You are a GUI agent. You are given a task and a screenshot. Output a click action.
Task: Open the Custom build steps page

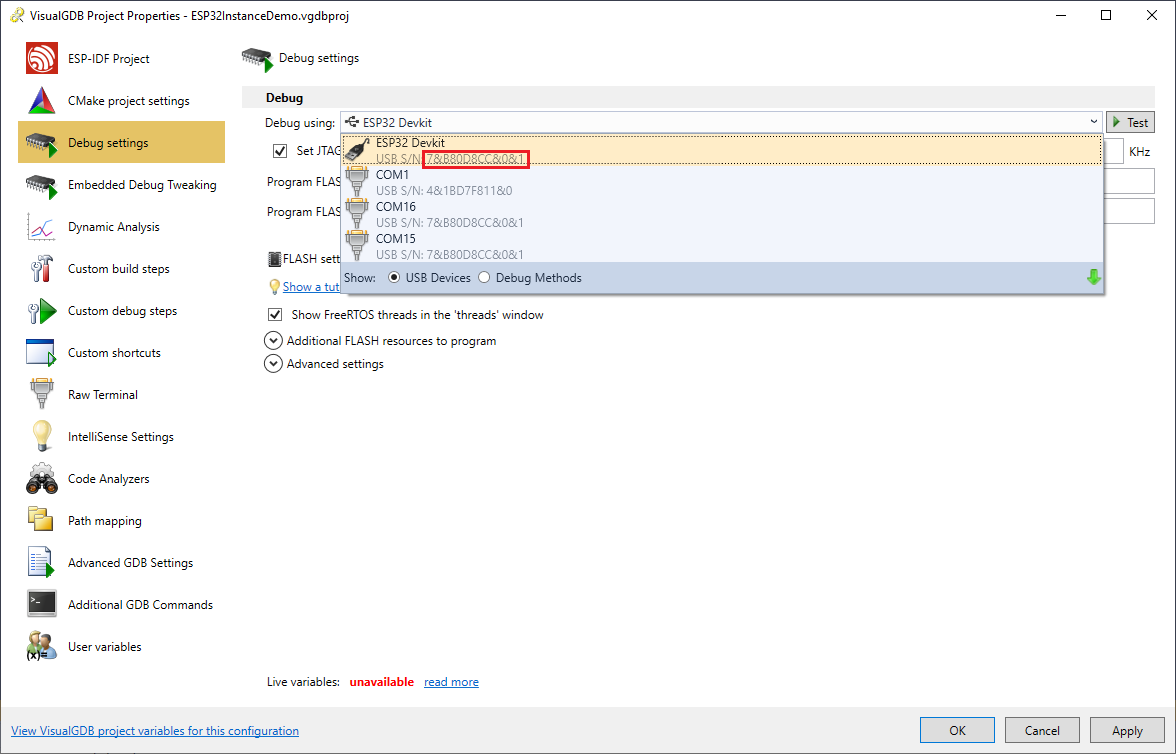pyautogui.click(x=122, y=269)
